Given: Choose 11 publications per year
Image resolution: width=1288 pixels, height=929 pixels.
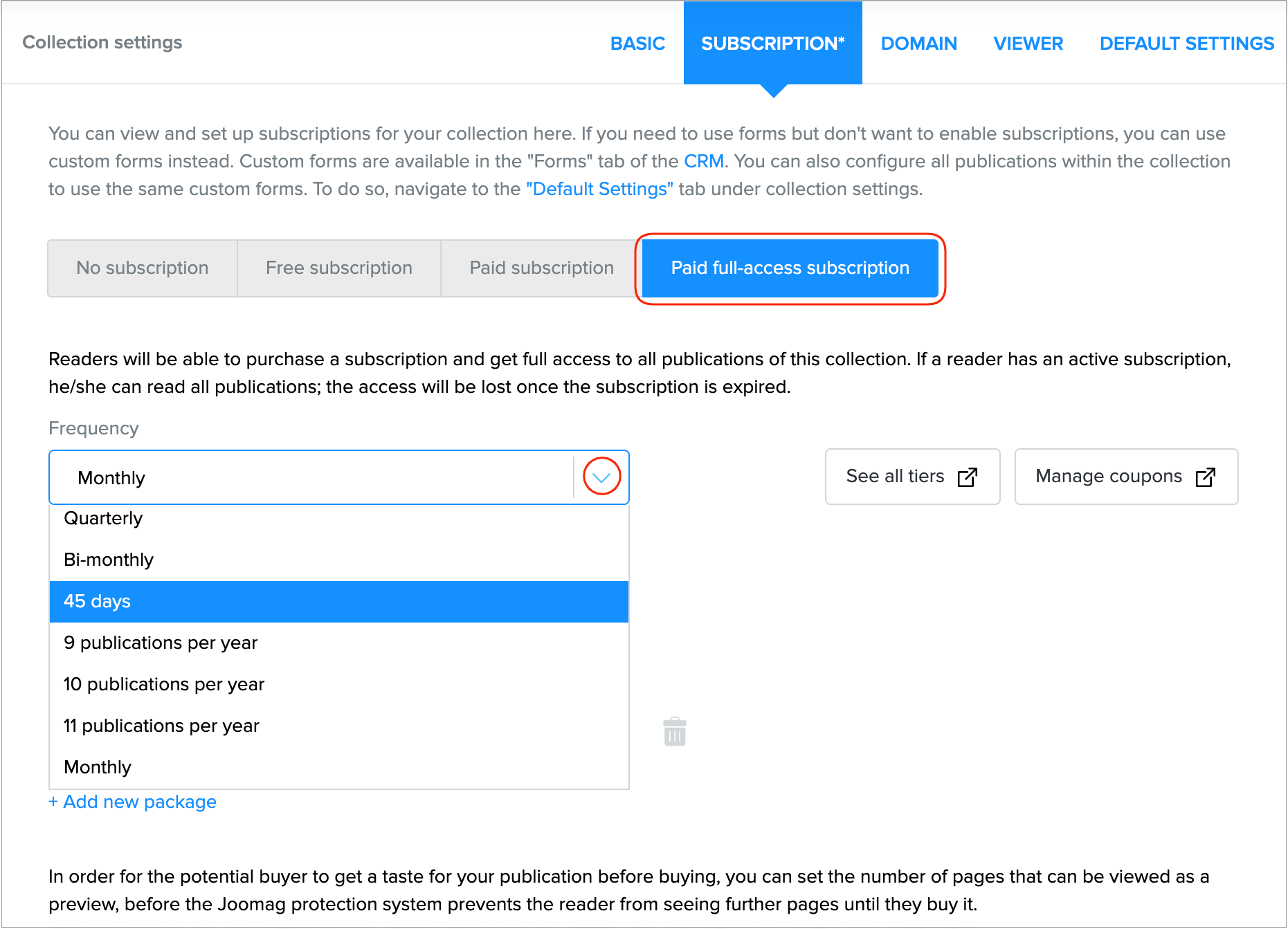Looking at the screenshot, I should pyautogui.click(x=161, y=726).
